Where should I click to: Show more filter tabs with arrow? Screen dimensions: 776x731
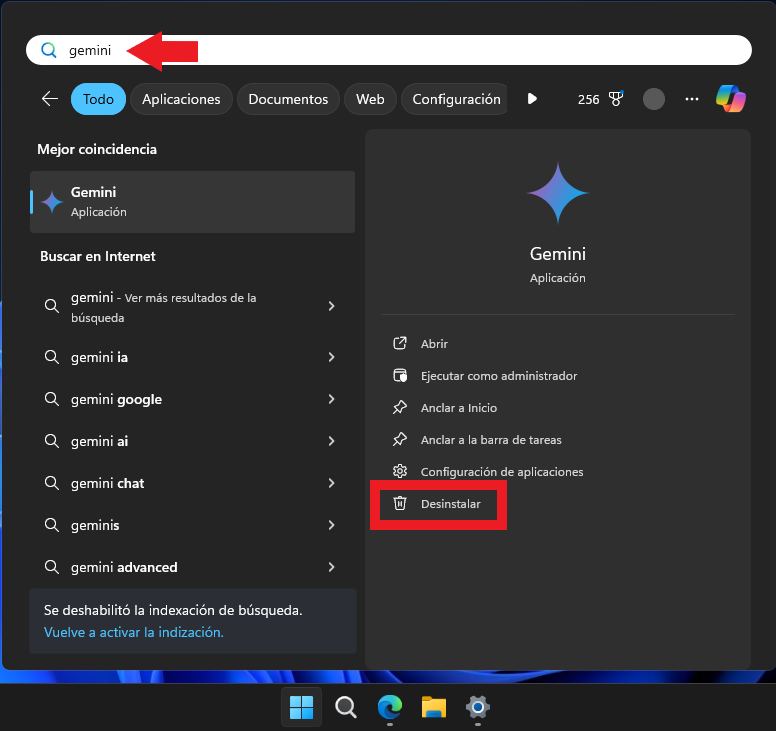coord(532,98)
